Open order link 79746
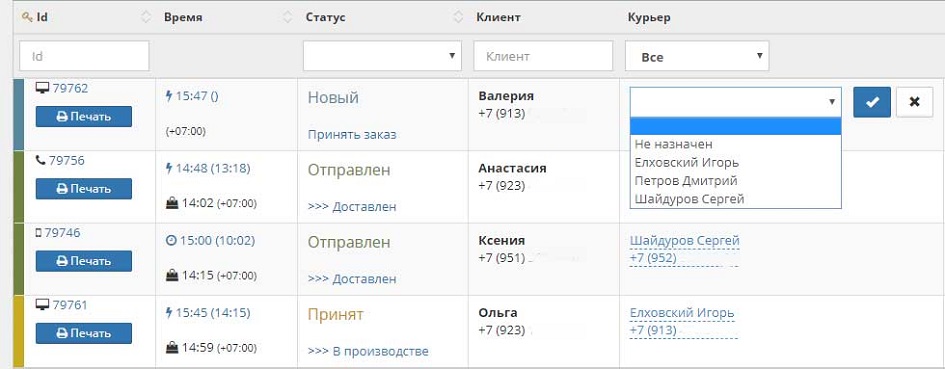This screenshot has height=369, width=945. 62,233
